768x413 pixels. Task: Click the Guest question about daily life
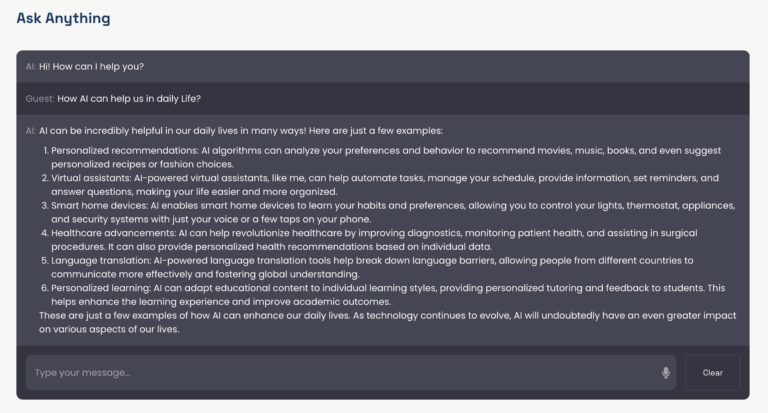click(x=129, y=98)
